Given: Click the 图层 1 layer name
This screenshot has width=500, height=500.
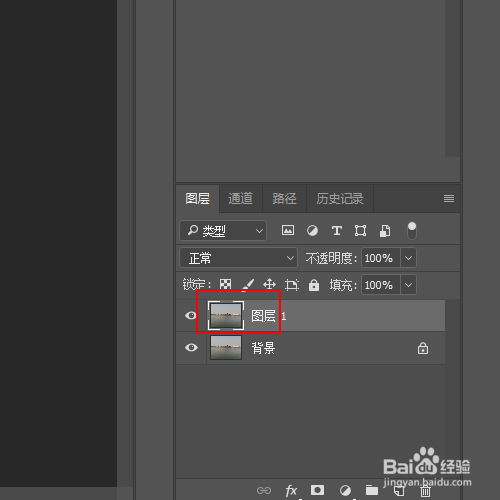Looking at the screenshot, I should (268, 316).
